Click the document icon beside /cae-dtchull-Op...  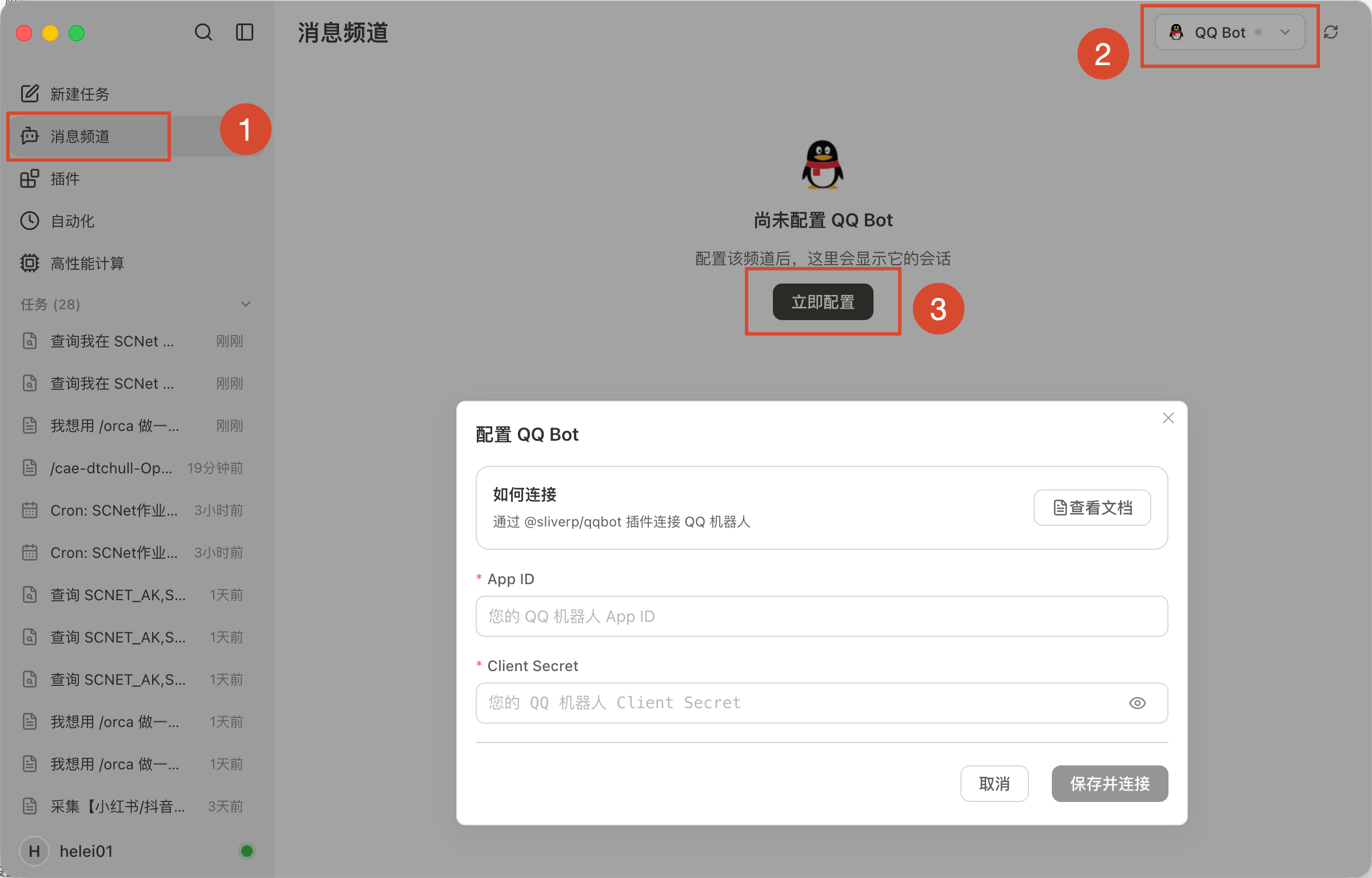coord(30,468)
